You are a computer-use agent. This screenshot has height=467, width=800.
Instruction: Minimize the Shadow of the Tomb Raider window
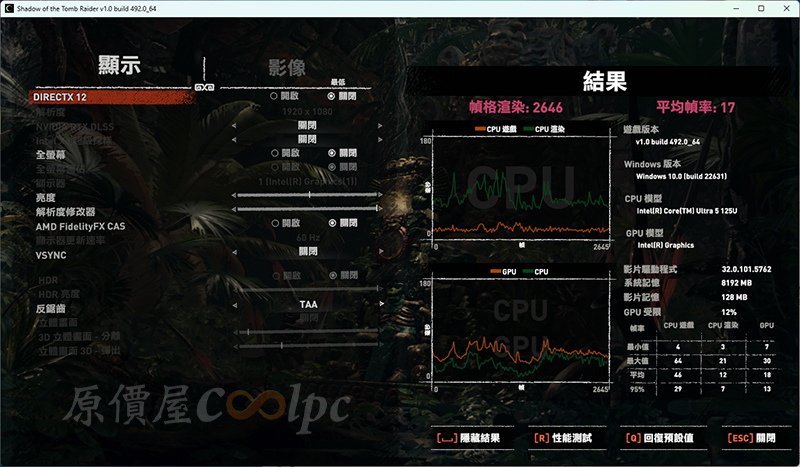pyautogui.click(x=736, y=9)
